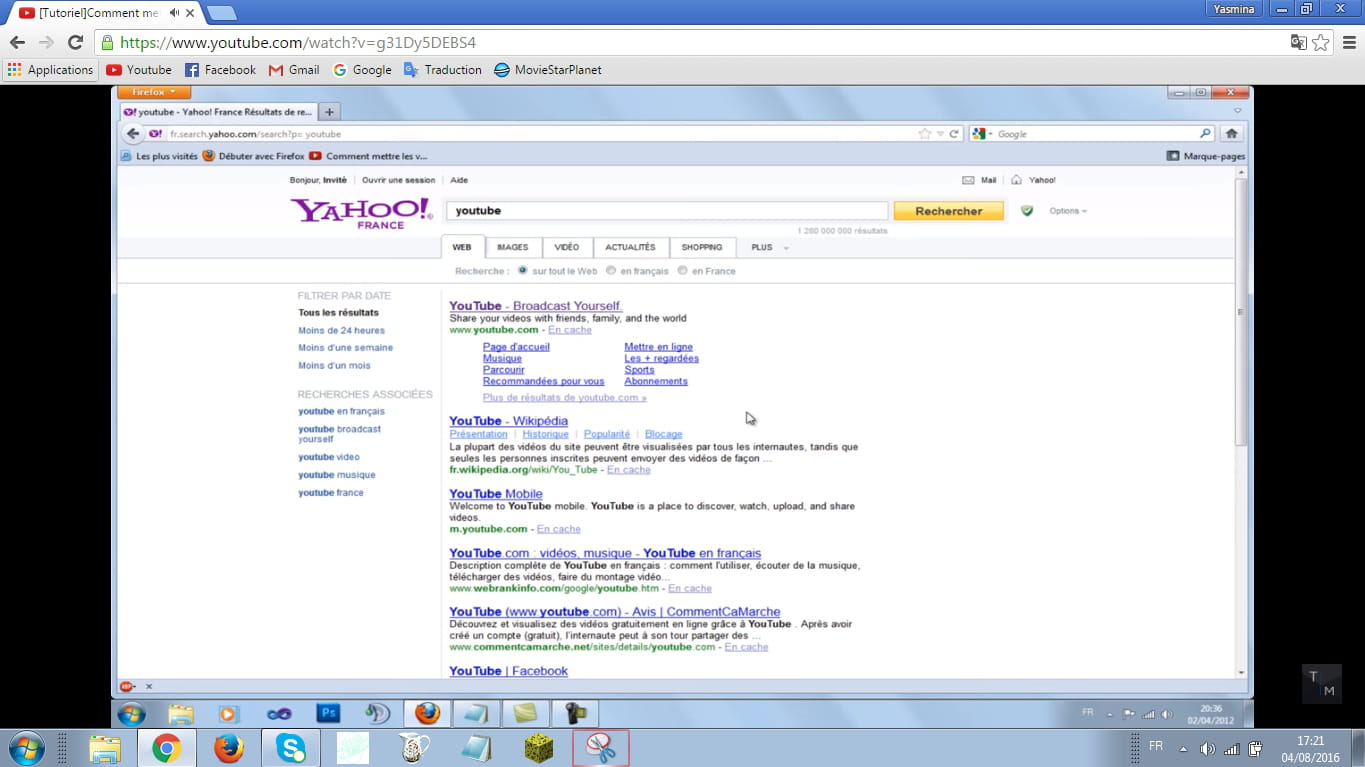
Task: Switch to the VIDÉO tab
Action: click(x=567, y=247)
